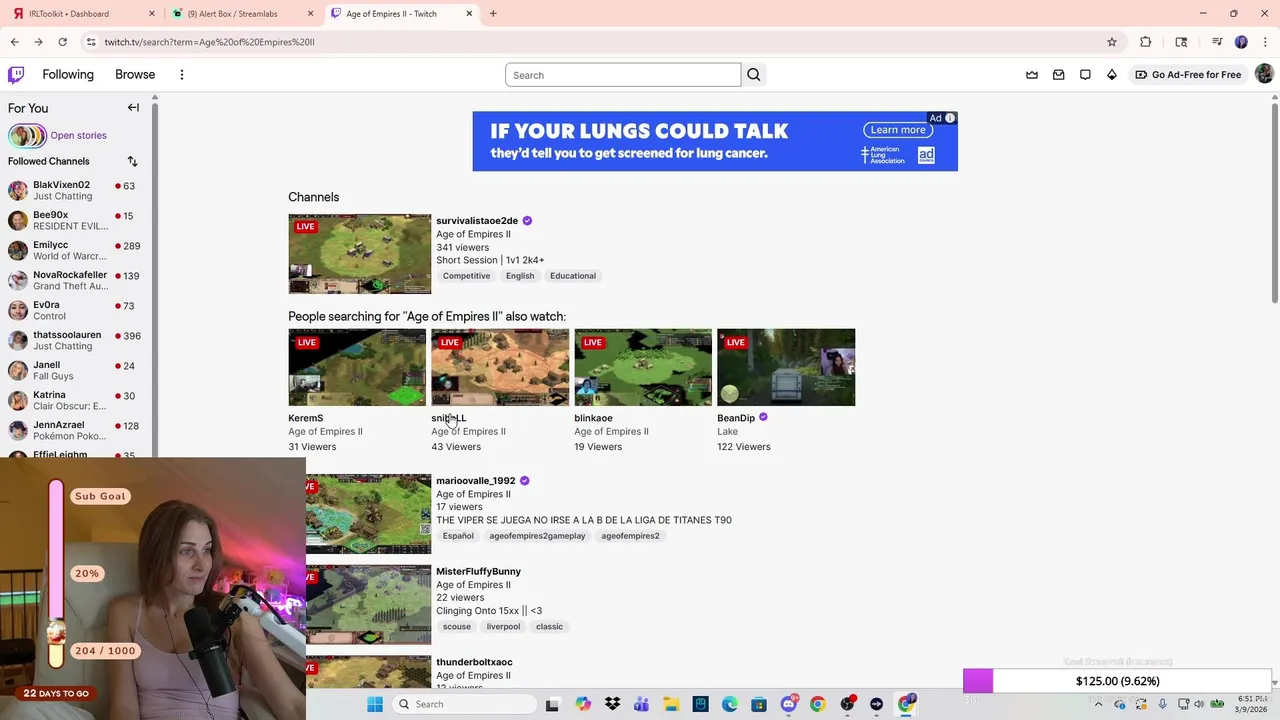Screen dimensions: 1280x720
Task: Open marioovalle_1992 channel link
Action: tap(475, 481)
